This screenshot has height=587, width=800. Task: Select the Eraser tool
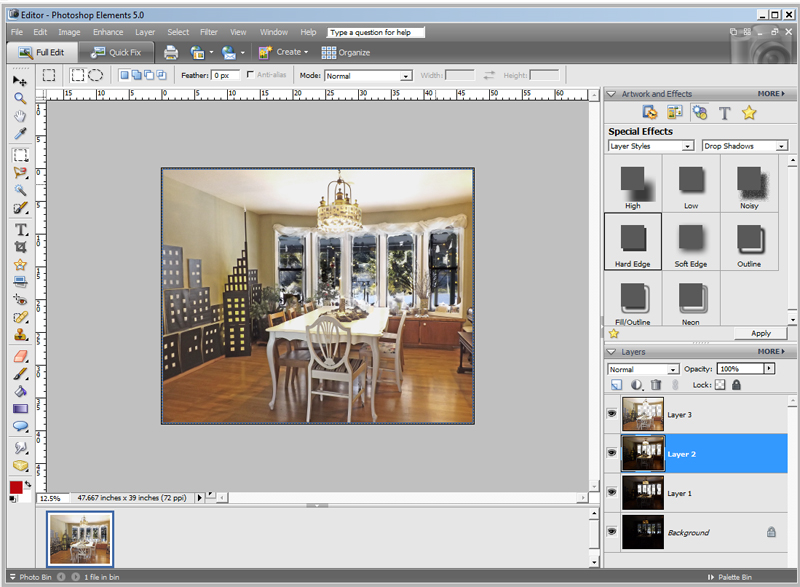tap(20, 356)
